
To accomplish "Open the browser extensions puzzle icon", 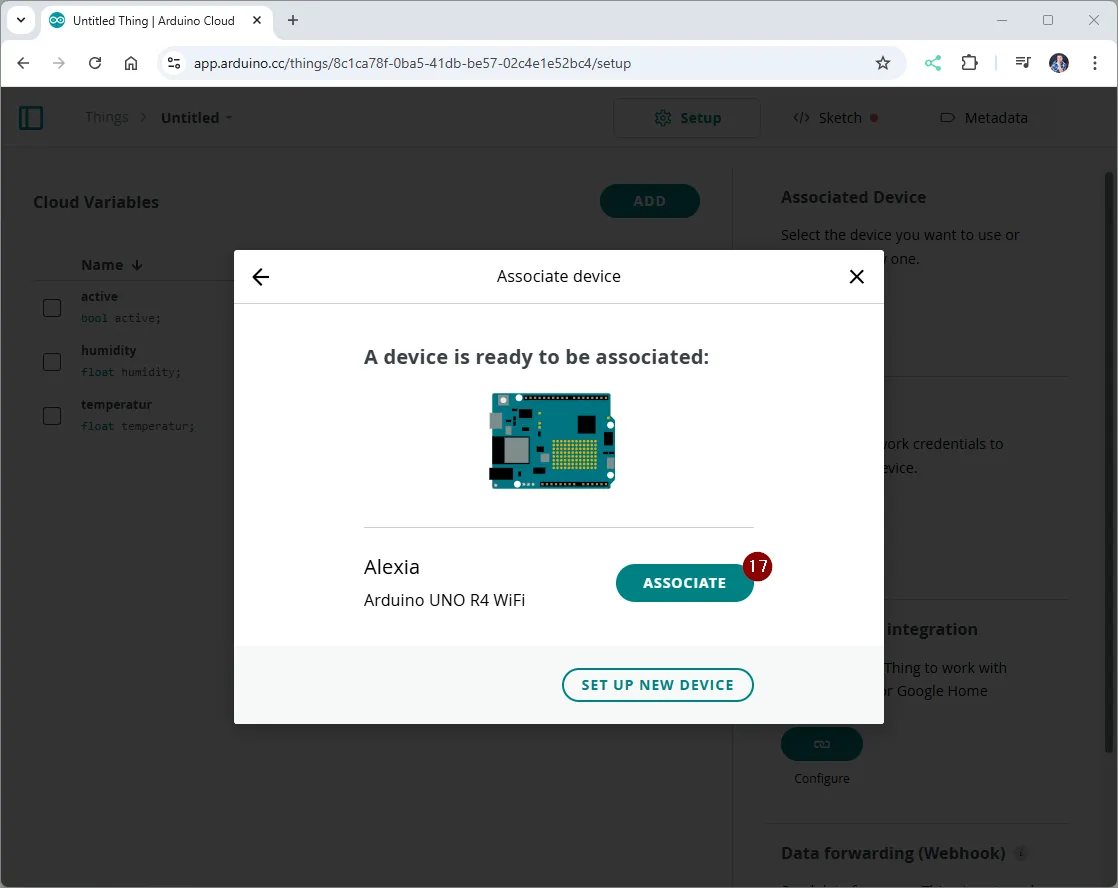I will pyautogui.click(x=969, y=63).
